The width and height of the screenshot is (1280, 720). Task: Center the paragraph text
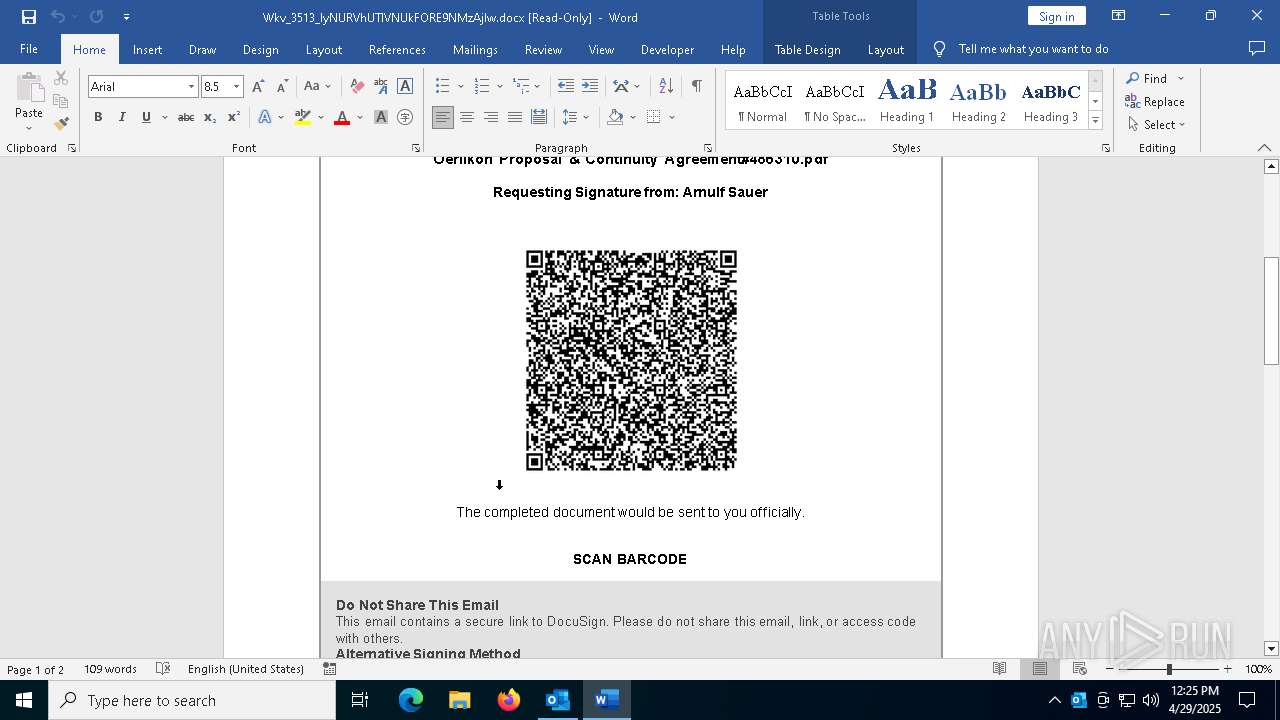point(467,117)
